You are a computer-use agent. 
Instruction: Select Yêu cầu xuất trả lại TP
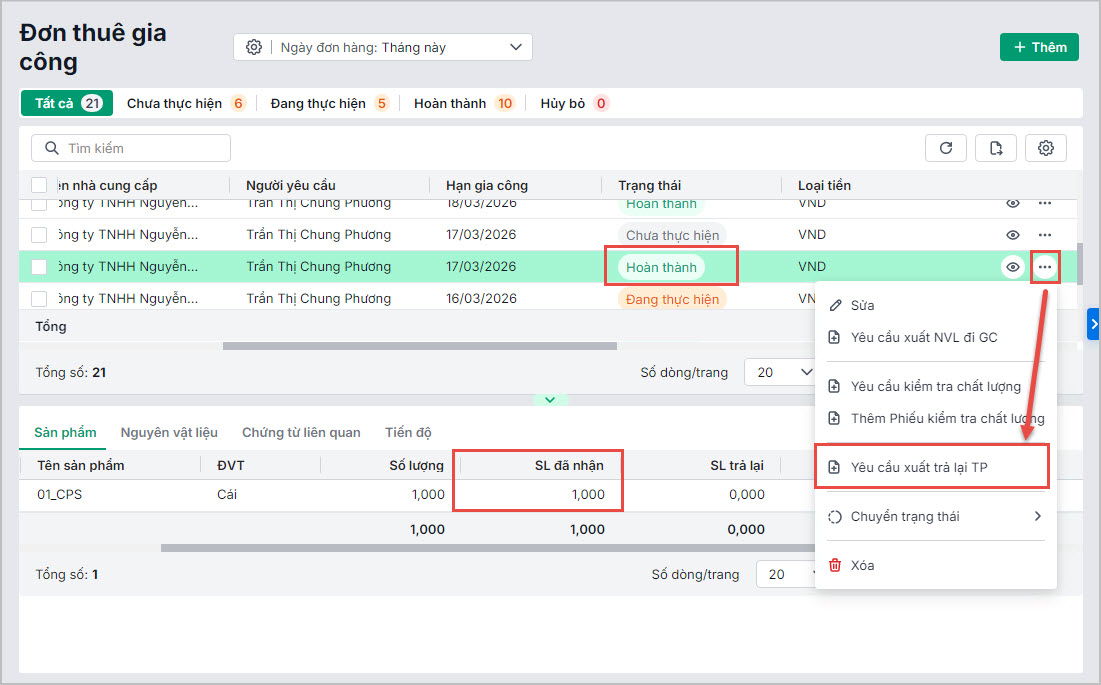coord(932,467)
